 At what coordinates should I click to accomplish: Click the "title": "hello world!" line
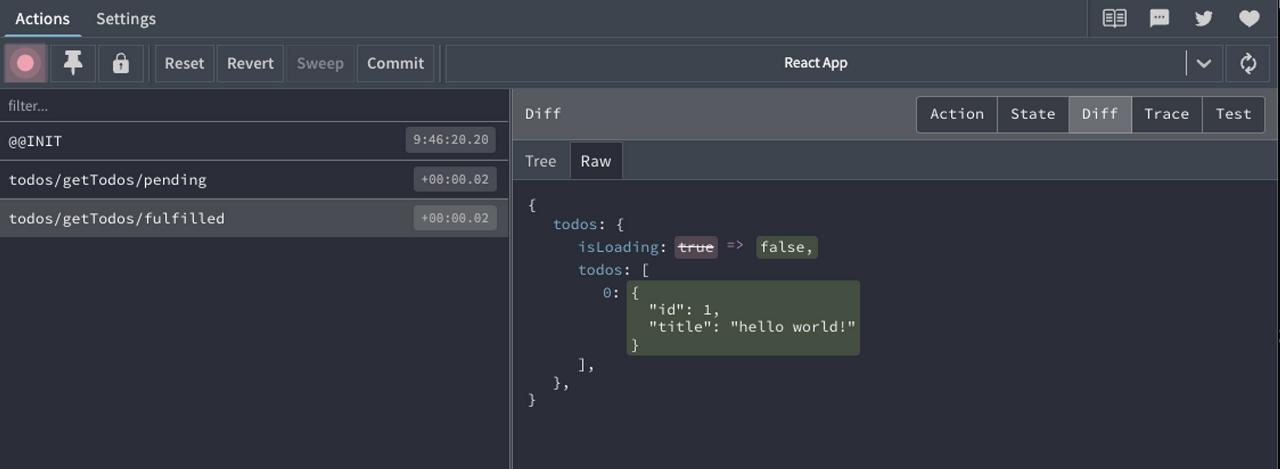pyautogui.click(x=752, y=327)
